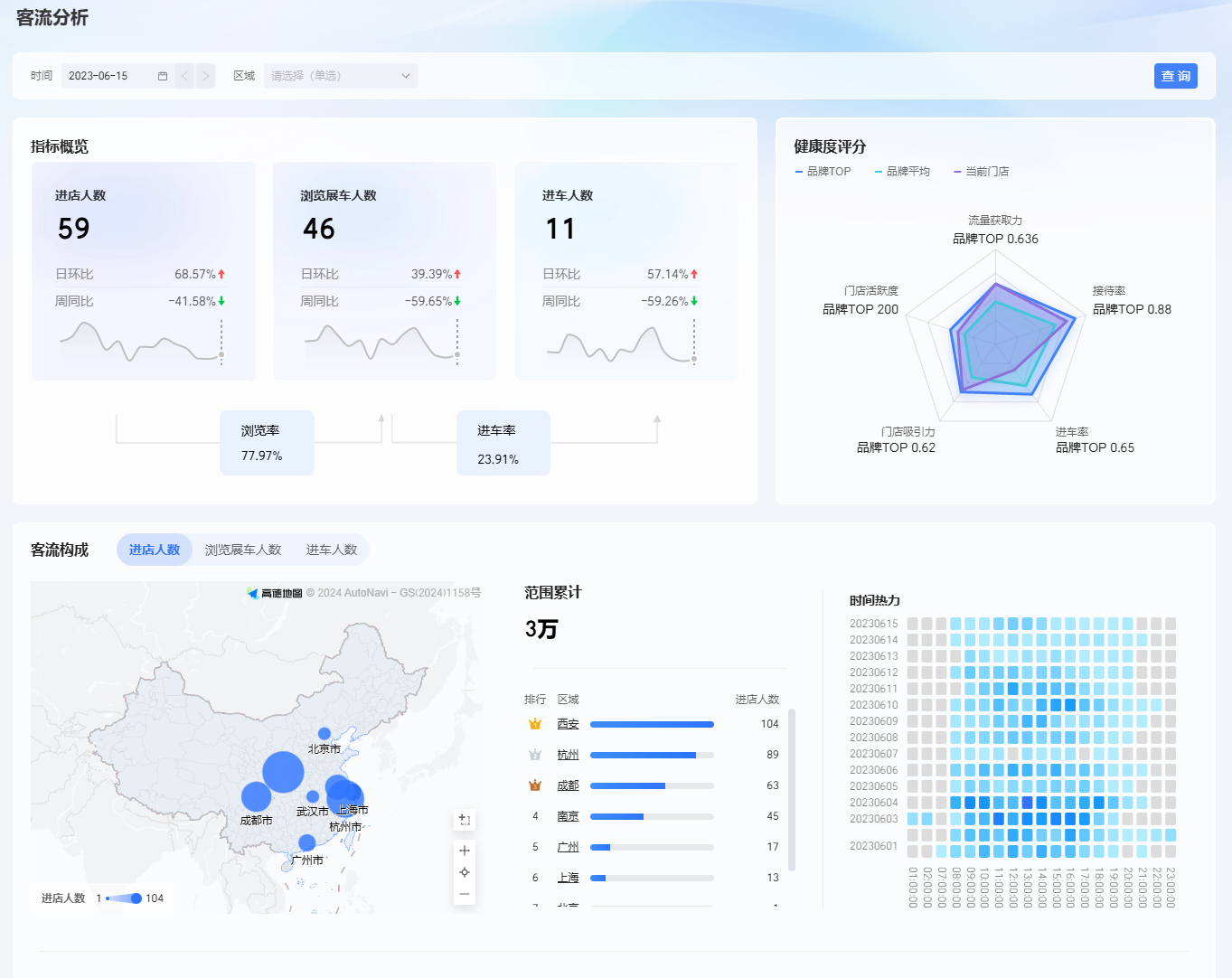Click the gold crown rank icon for 西安
This screenshot has height=978, width=1232.
[535, 724]
